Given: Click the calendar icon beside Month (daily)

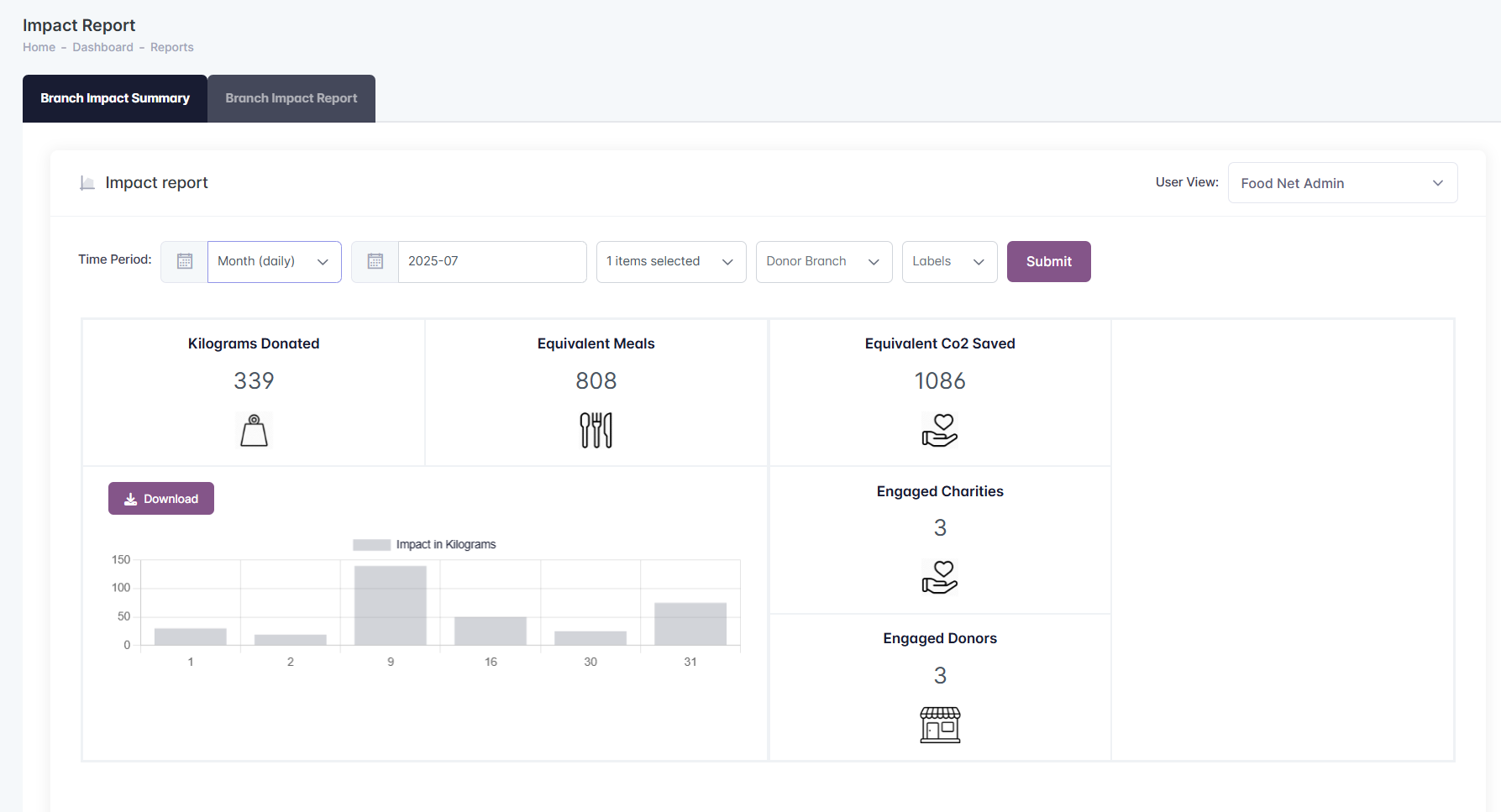Looking at the screenshot, I should [x=185, y=262].
